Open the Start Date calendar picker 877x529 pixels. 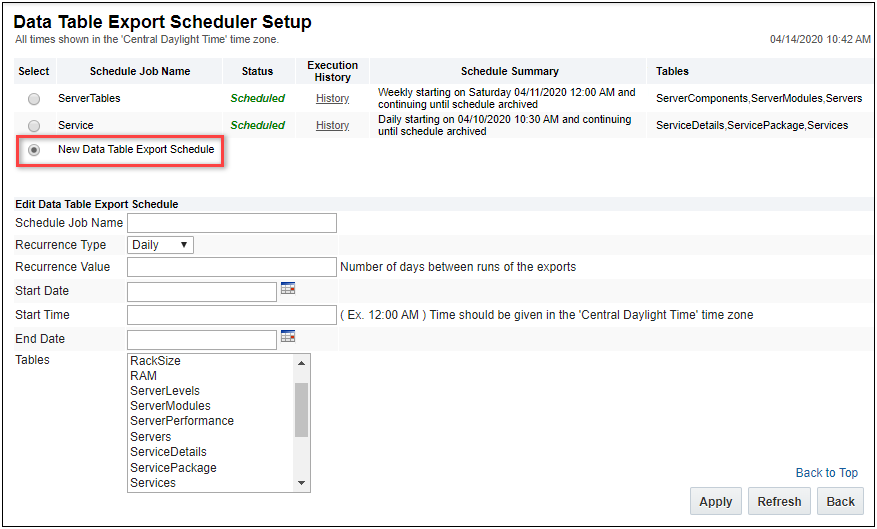coord(288,289)
